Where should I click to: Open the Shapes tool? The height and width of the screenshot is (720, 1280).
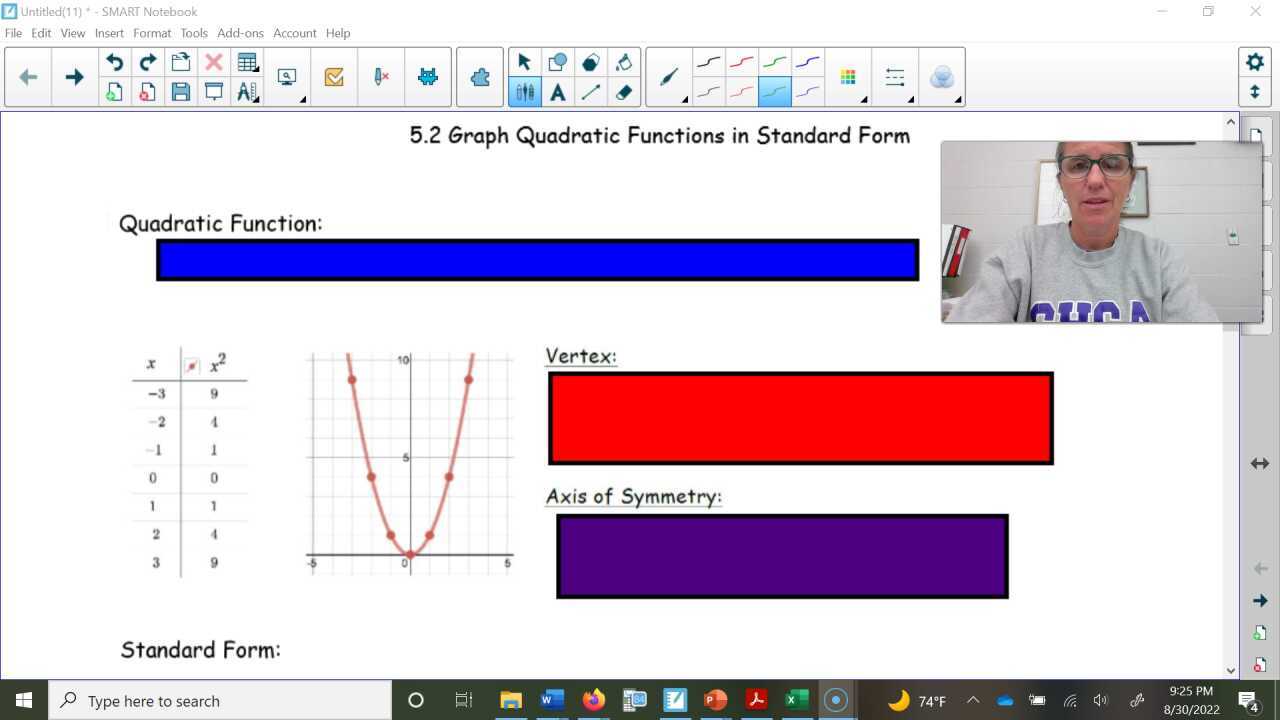pos(557,61)
